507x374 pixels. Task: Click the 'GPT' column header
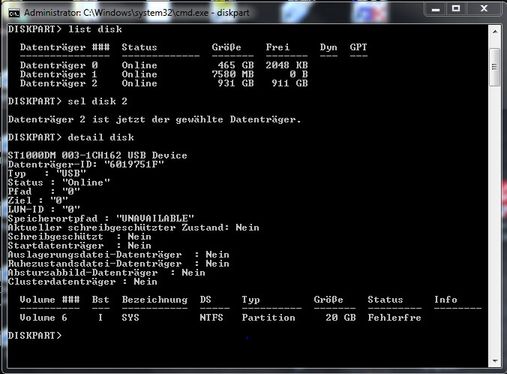tap(358, 47)
